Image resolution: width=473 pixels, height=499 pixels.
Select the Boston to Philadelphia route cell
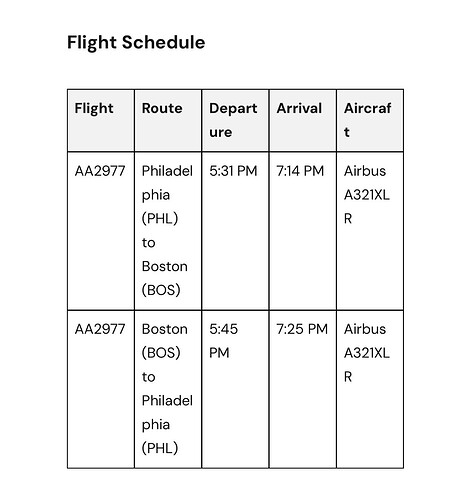[167, 389]
